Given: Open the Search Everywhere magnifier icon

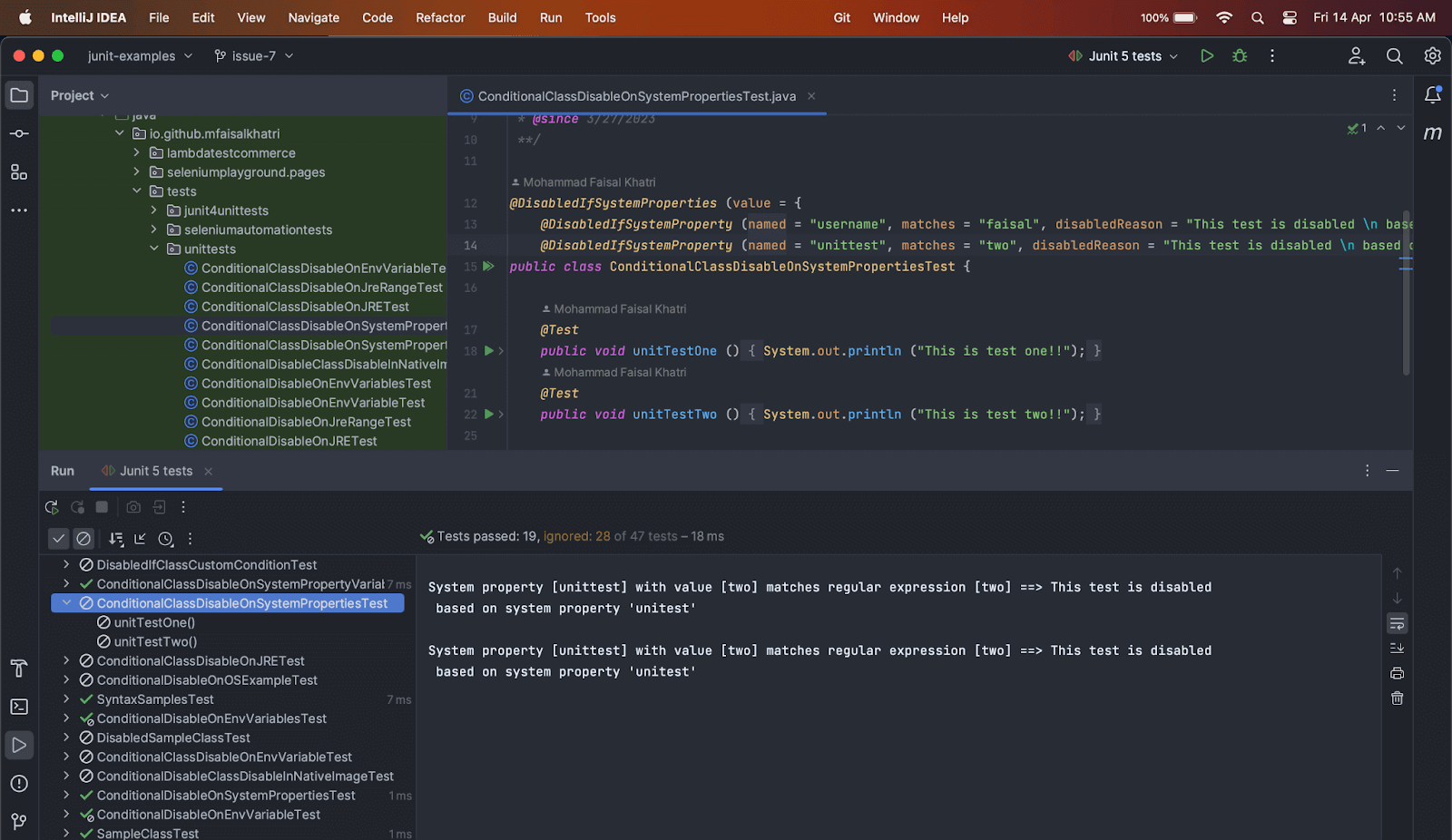Looking at the screenshot, I should tap(1395, 55).
